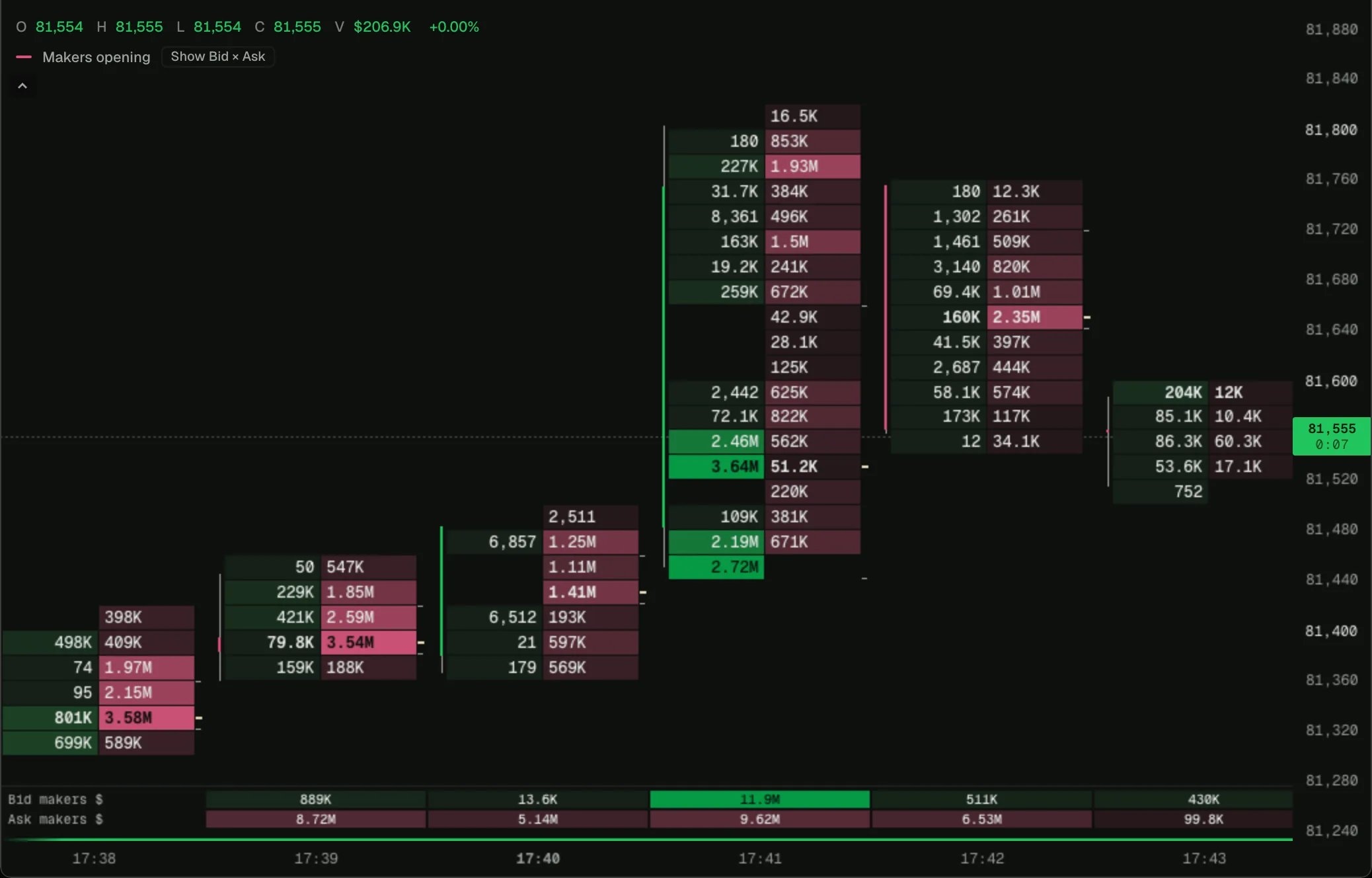This screenshot has height=878, width=1372.
Task: Click the 1.5M ask cell
Action: (x=813, y=242)
